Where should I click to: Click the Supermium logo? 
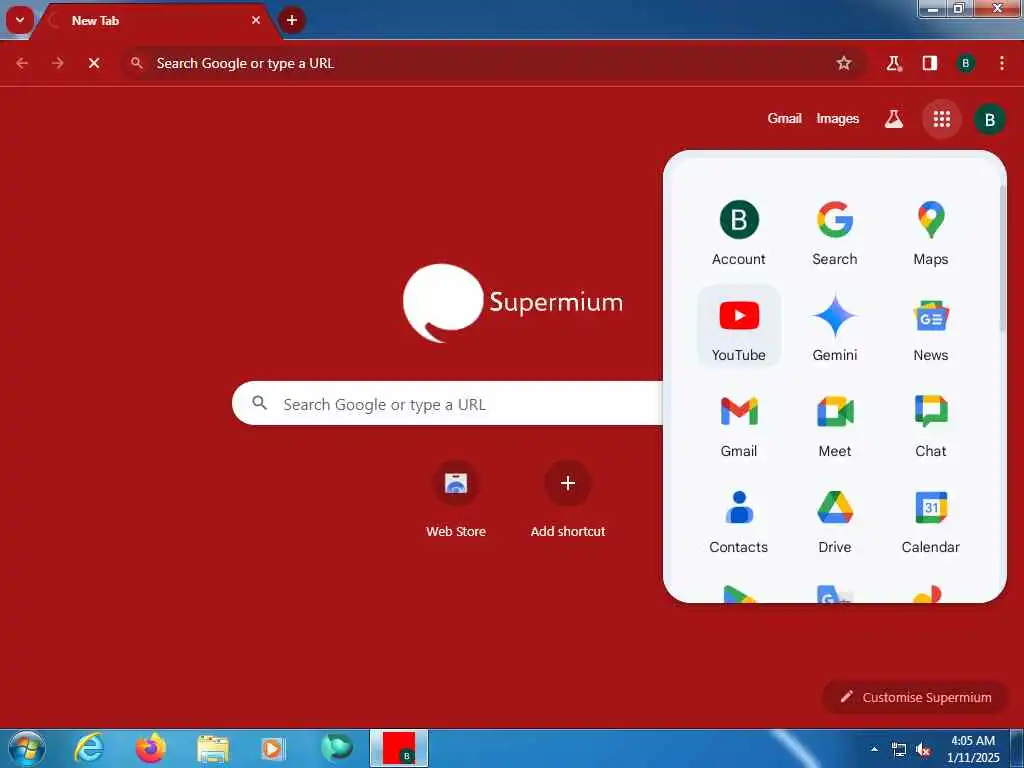(x=513, y=302)
